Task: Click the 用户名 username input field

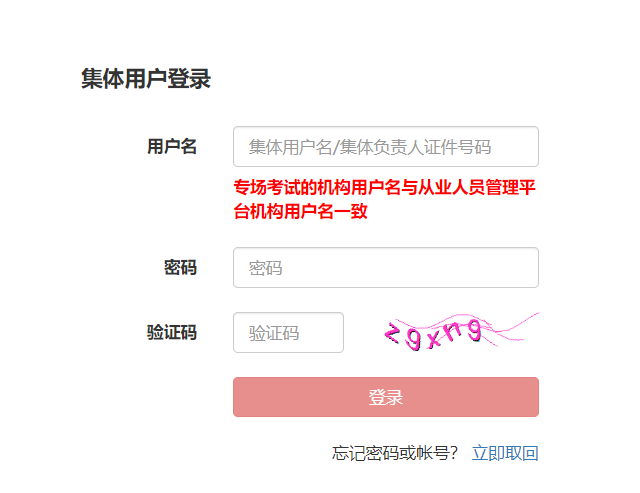Action: [385, 147]
